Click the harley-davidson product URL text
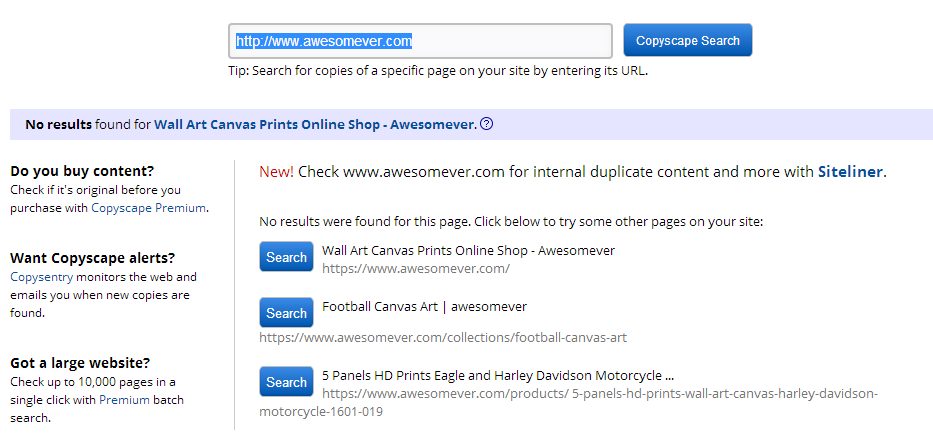933x438 pixels. tap(568, 402)
